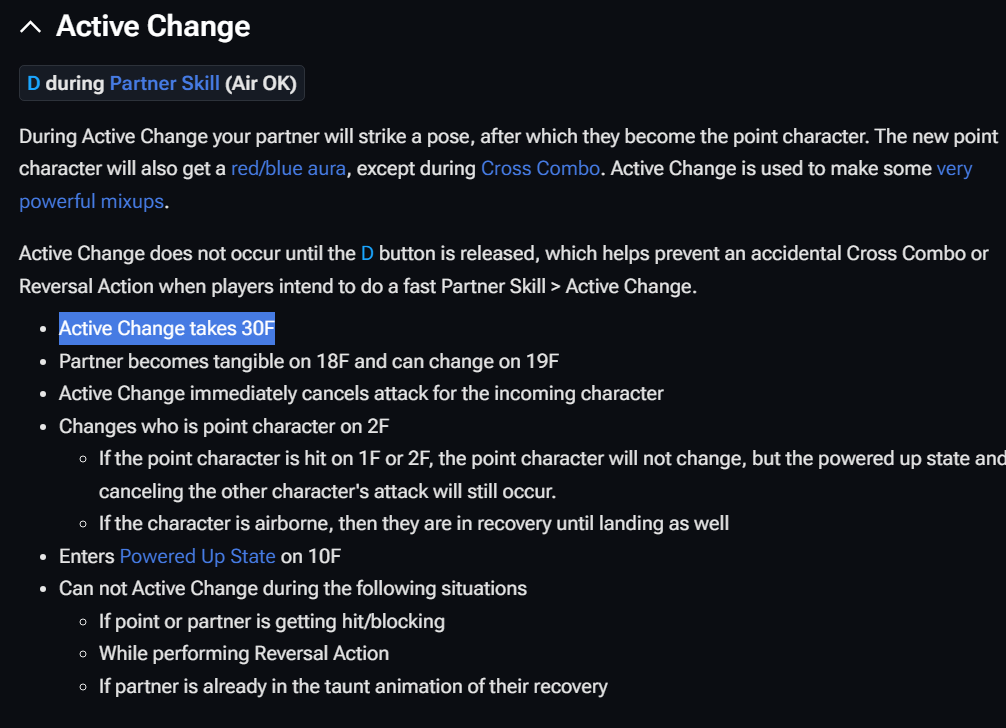This screenshot has height=728, width=1006.
Task: Click the 'If the character is airborne' sub-bullet
Action: [413, 523]
